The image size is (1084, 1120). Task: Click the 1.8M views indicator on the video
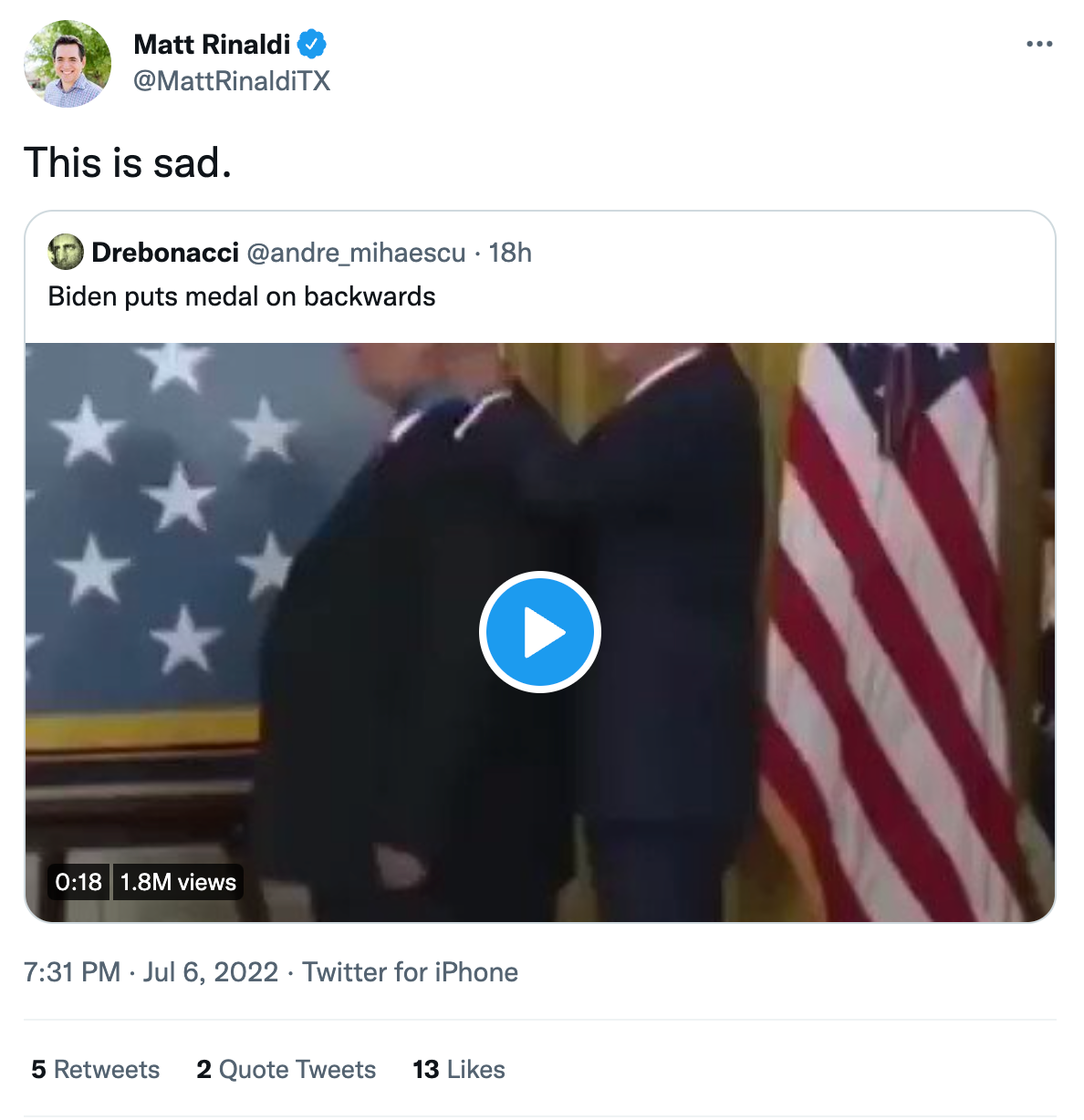tap(178, 881)
